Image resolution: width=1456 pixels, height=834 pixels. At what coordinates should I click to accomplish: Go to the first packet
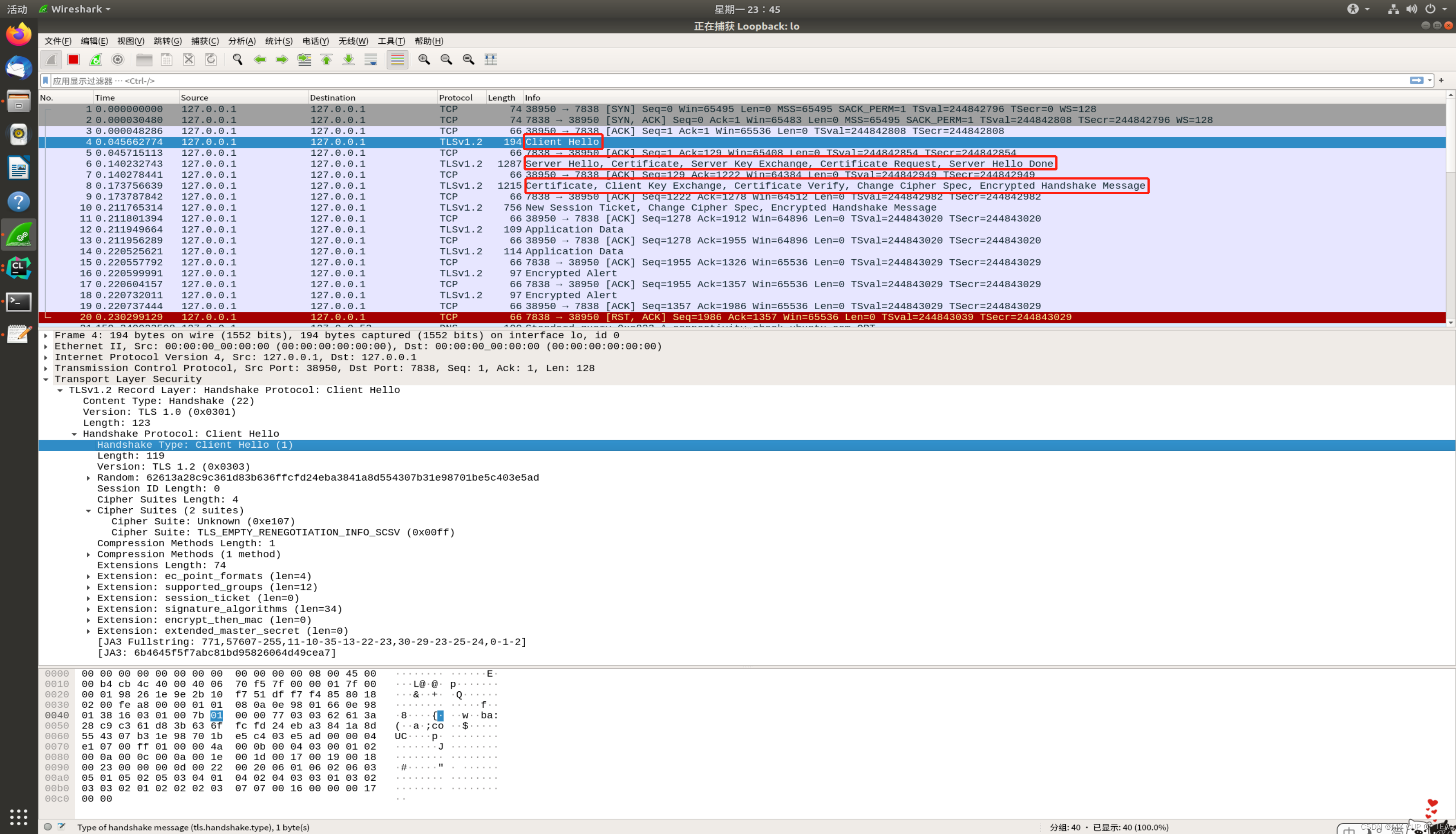click(327, 60)
